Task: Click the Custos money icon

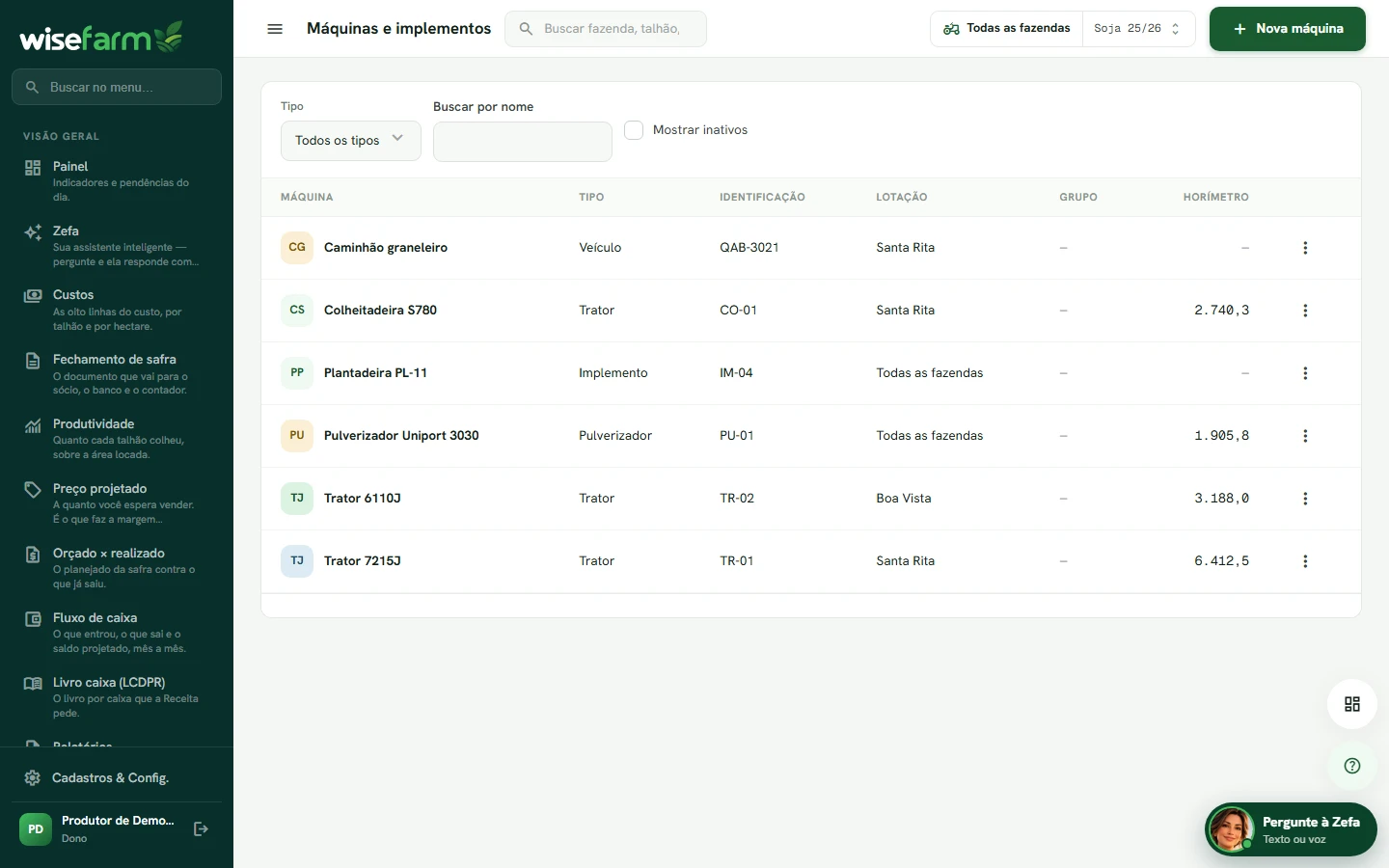Action: tap(33, 296)
